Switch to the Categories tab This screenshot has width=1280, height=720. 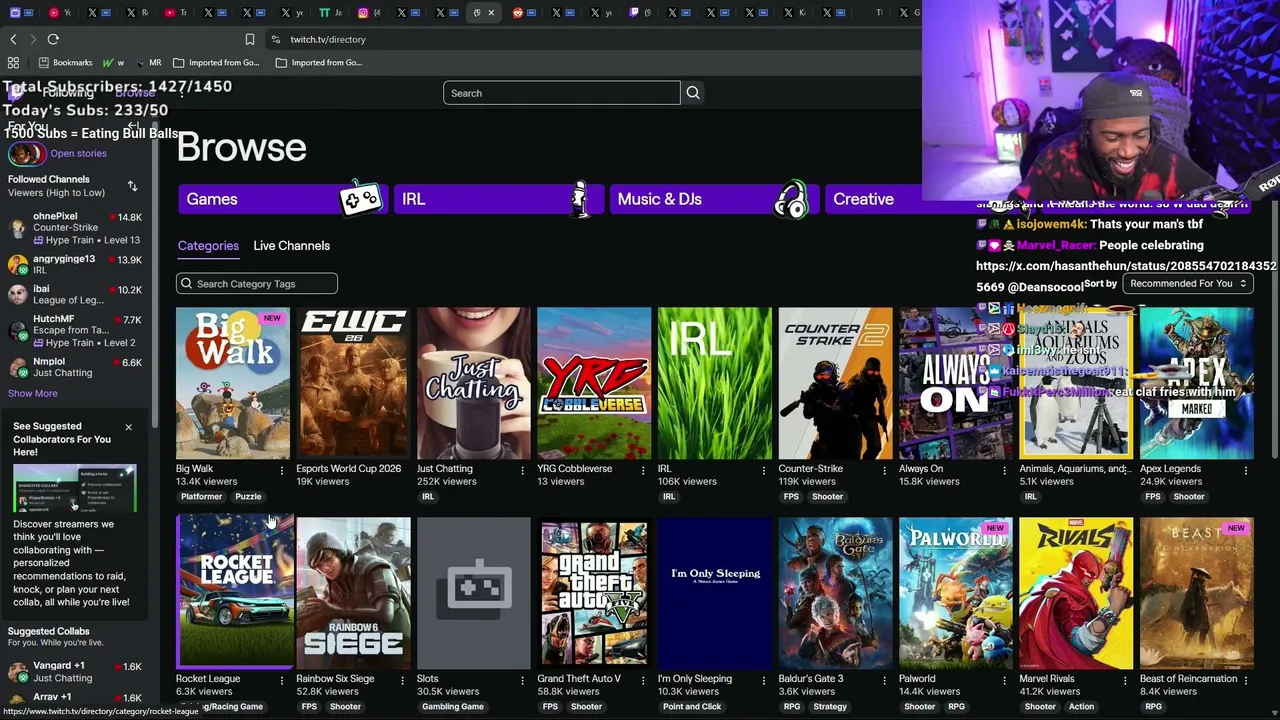click(x=208, y=246)
